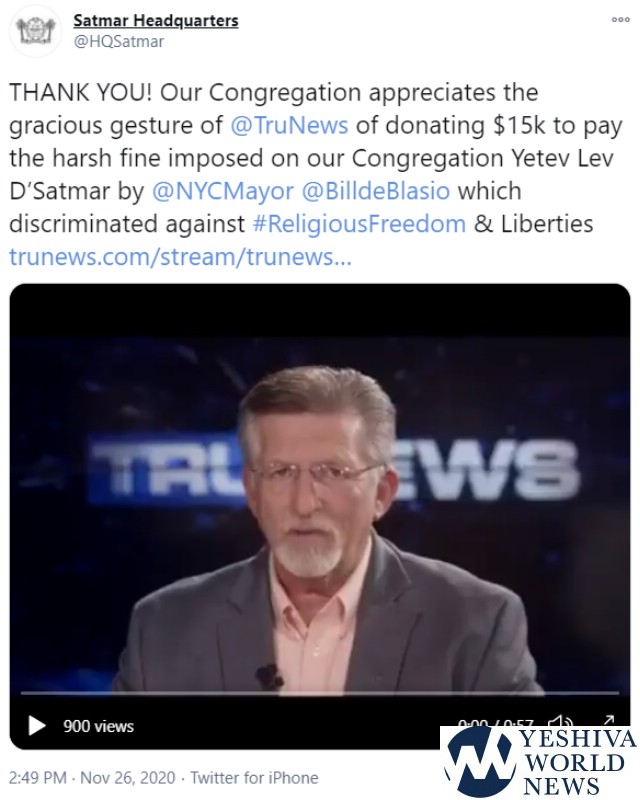Image resolution: width=640 pixels, height=800 pixels.
Task: Open the @HQSatmar handle link
Action: (x=118, y=41)
